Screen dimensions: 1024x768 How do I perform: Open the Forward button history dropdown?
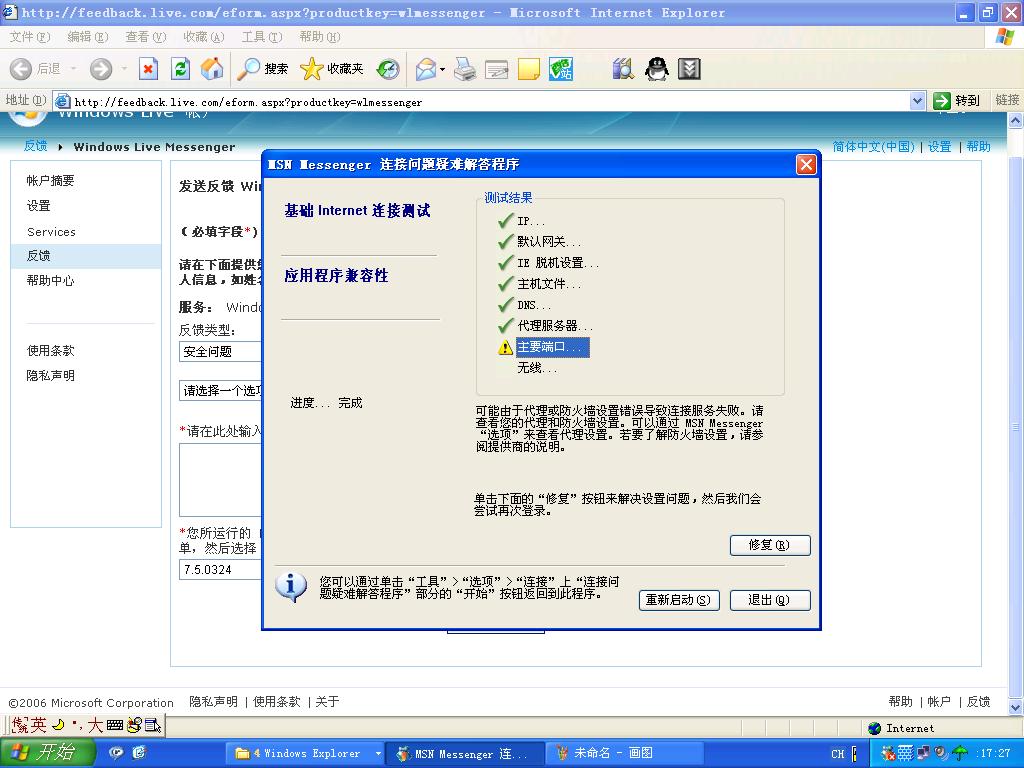click(123, 69)
